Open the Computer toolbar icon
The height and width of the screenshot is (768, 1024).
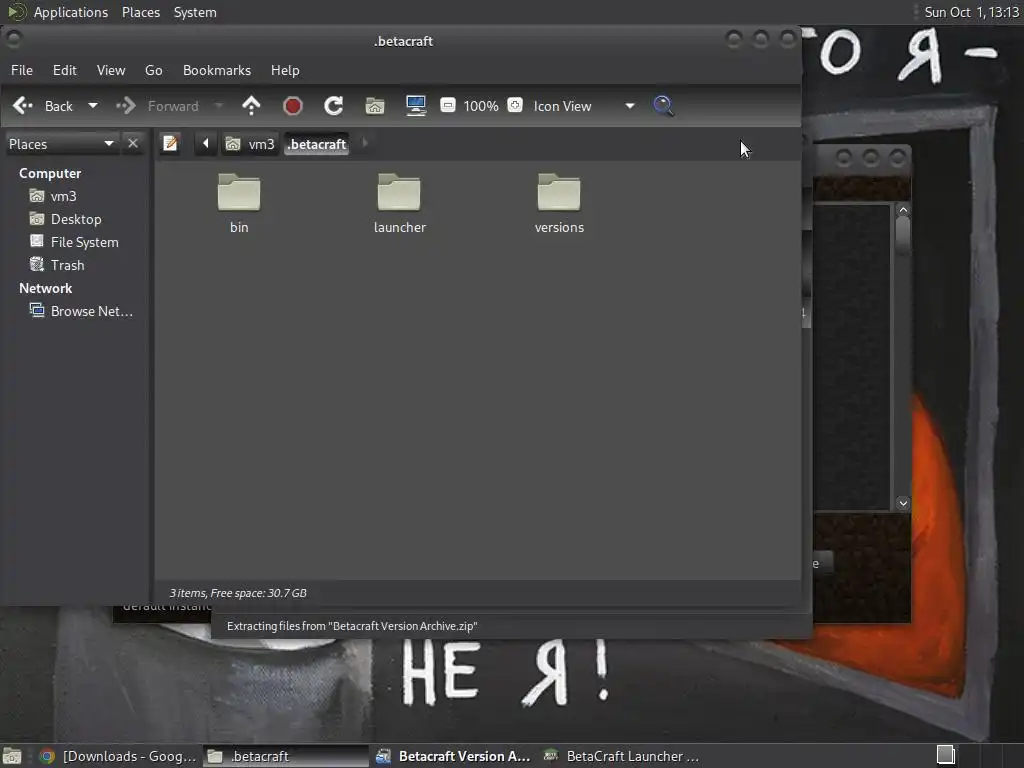(x=416, y=106)
